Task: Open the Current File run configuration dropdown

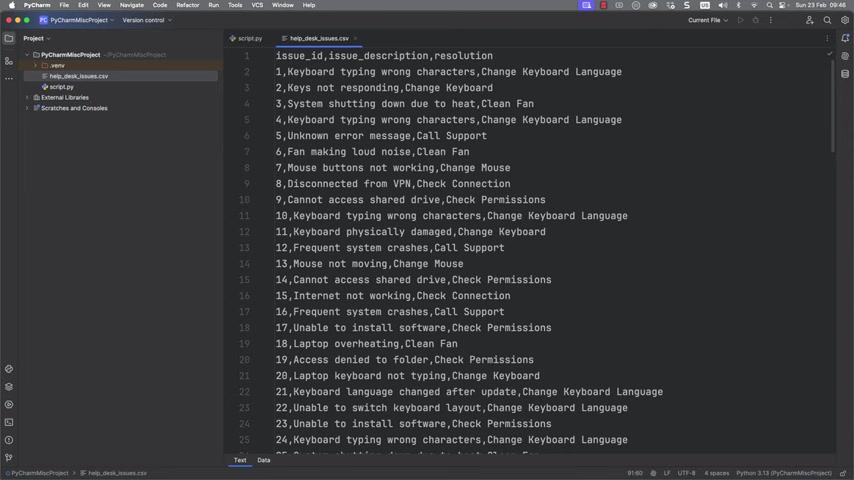Action: click(708, 20)
